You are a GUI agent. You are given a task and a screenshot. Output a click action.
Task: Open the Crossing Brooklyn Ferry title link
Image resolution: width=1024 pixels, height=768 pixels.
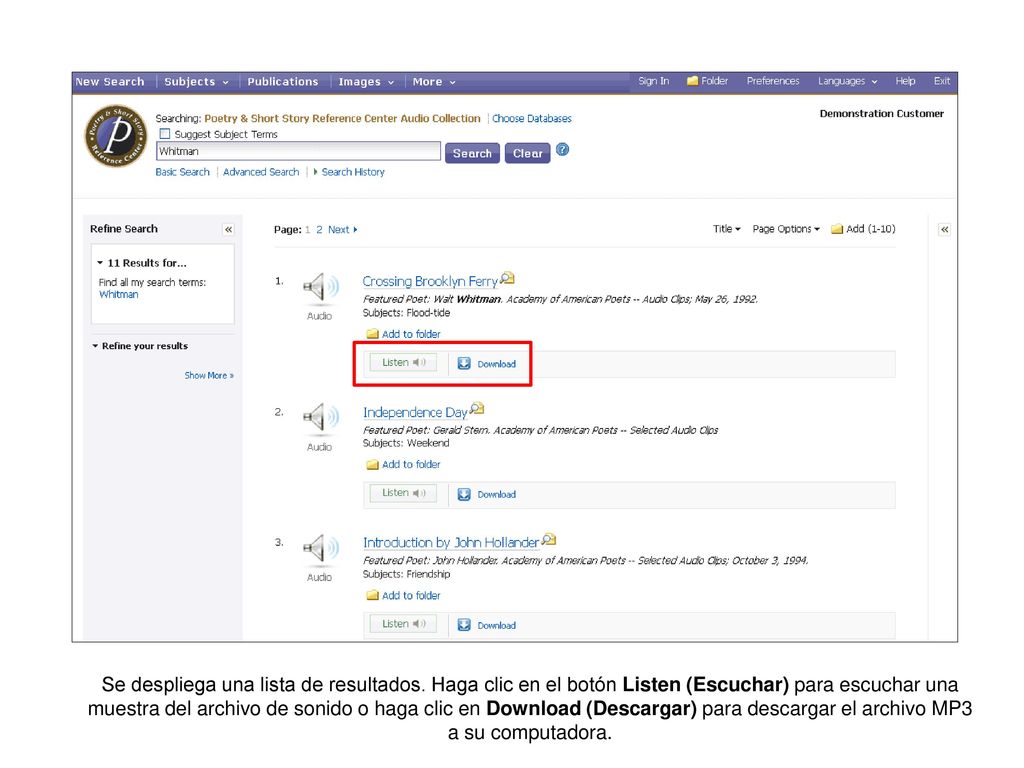tap(430, 281)
